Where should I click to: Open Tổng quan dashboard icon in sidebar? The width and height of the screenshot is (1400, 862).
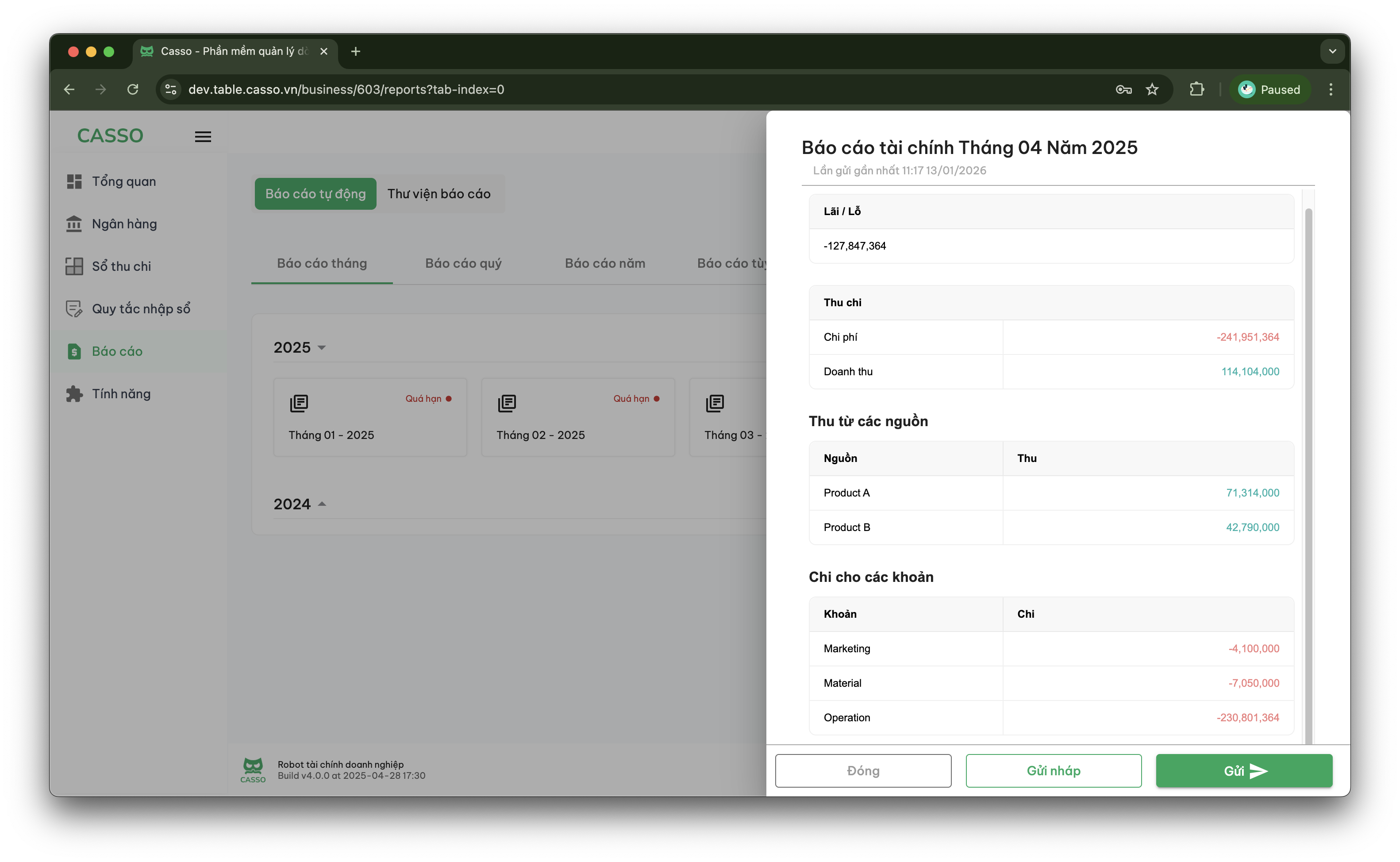pos(74,181)
